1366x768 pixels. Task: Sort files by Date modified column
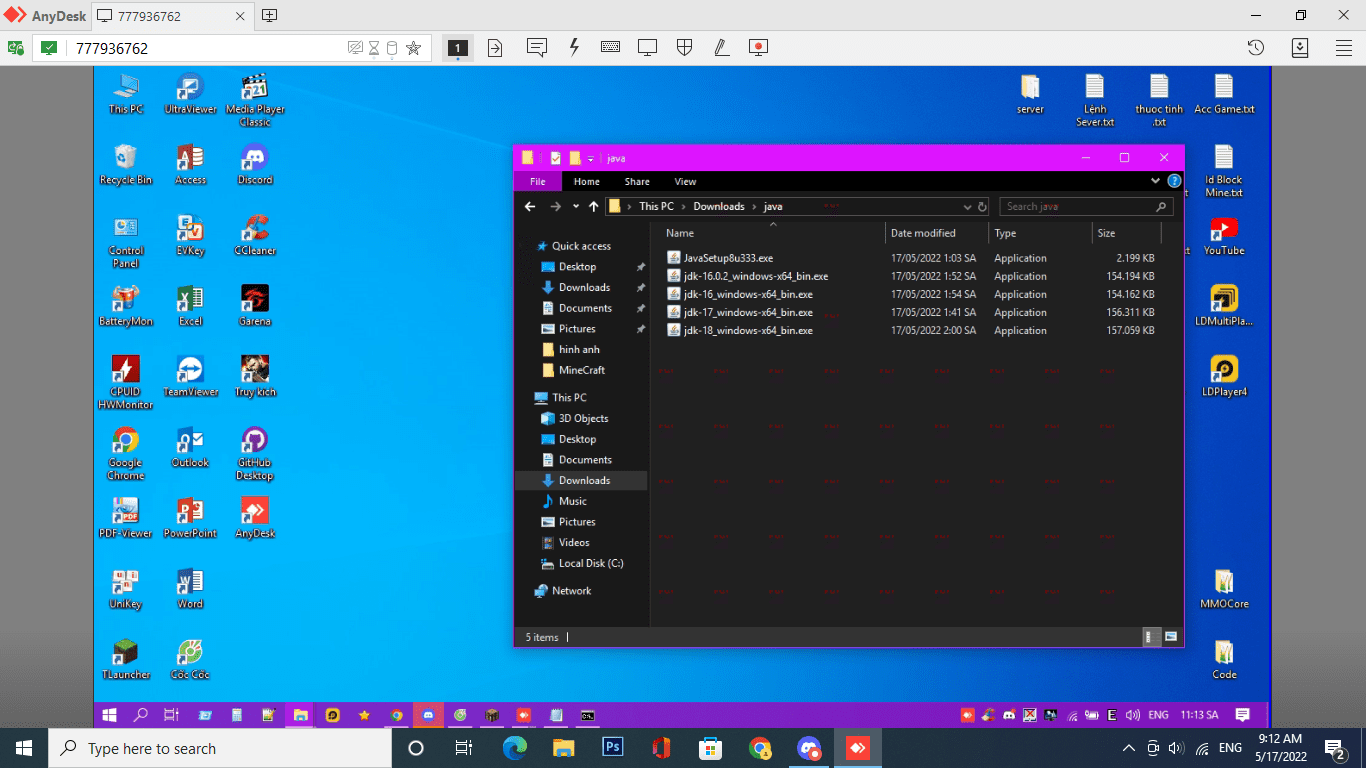click(x=923, y=233)
